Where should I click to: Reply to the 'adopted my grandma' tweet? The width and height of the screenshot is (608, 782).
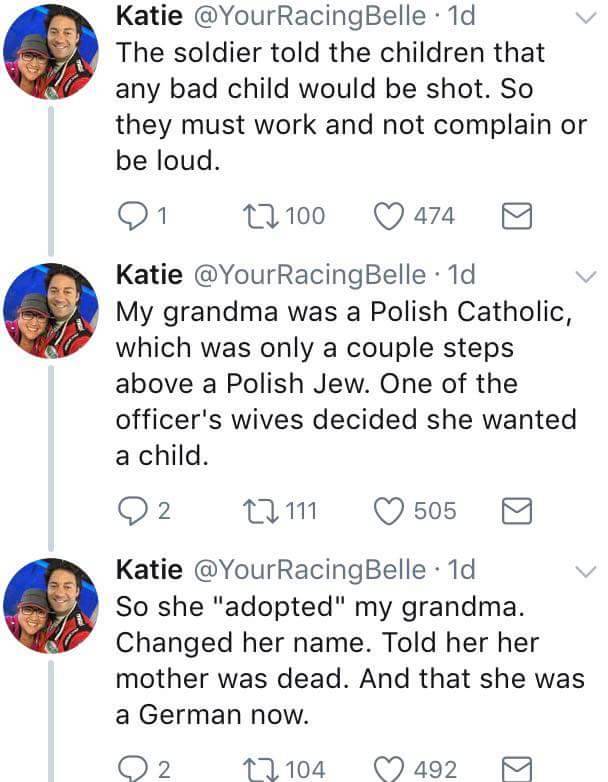[134, 768]
